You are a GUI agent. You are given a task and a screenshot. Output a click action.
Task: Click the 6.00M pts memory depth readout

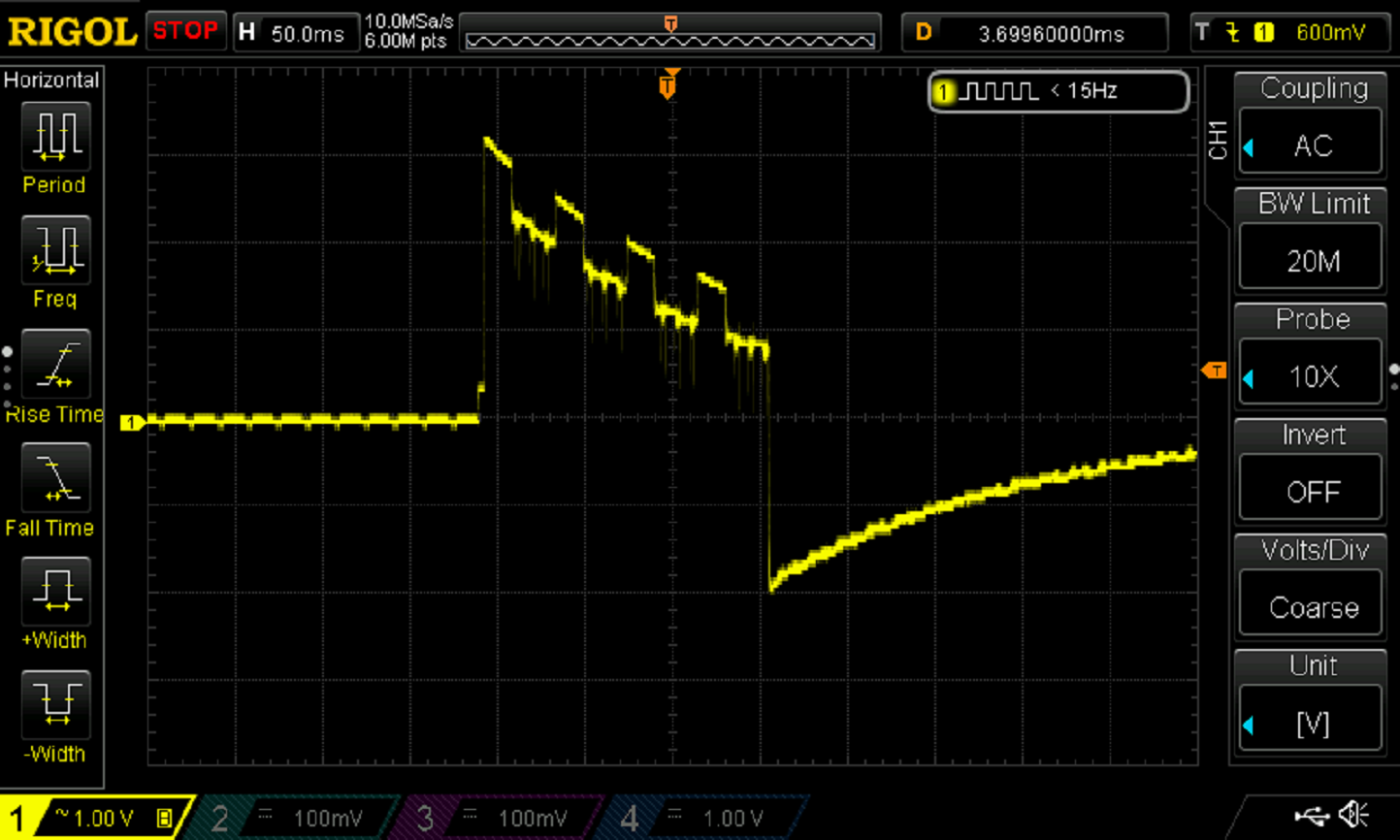click(406, 42)
